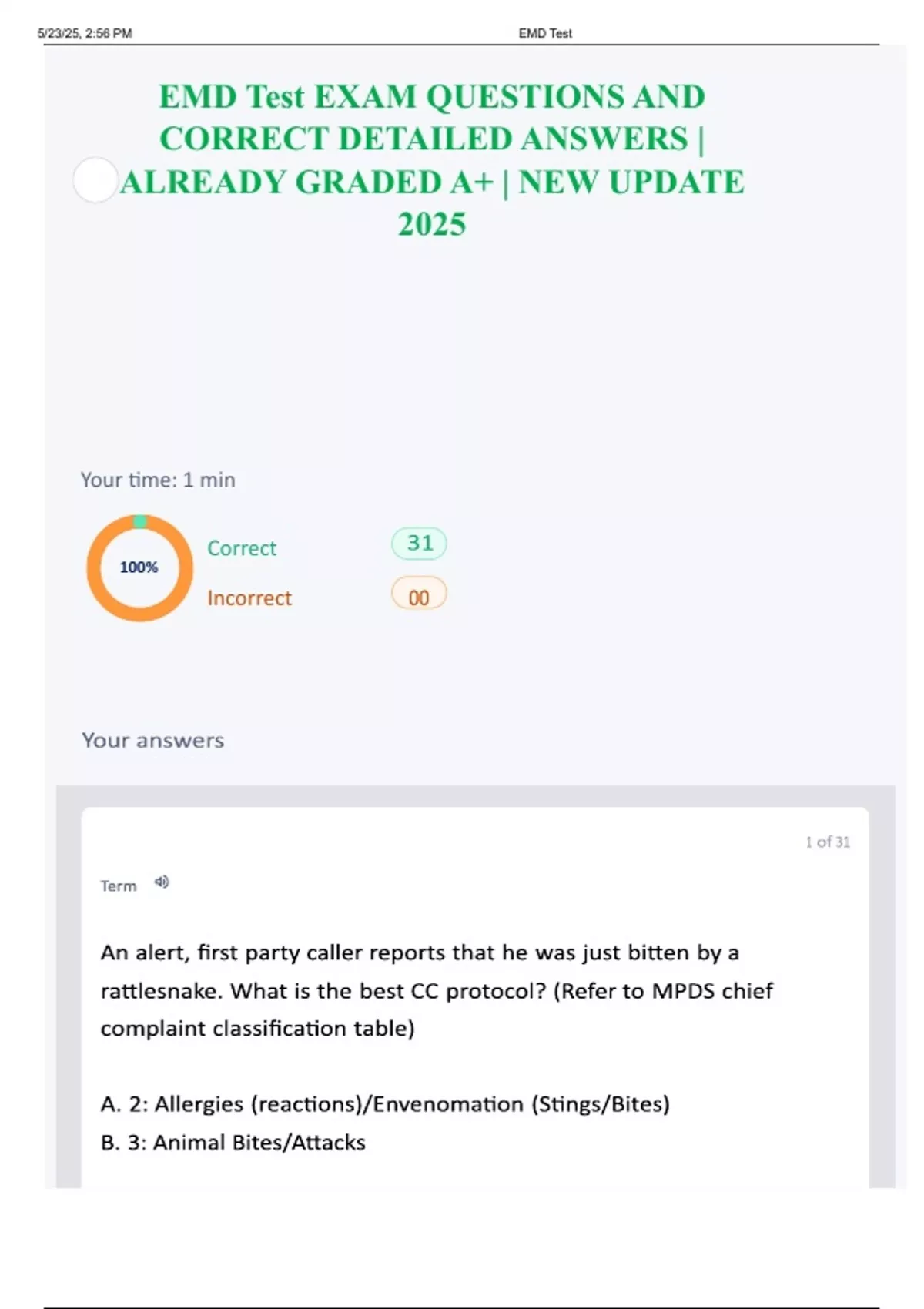Viewport: 924px width, 1309px height.
Task: Choose answer B: Animal Bites/Attacks
Action: click(233, 1143)
